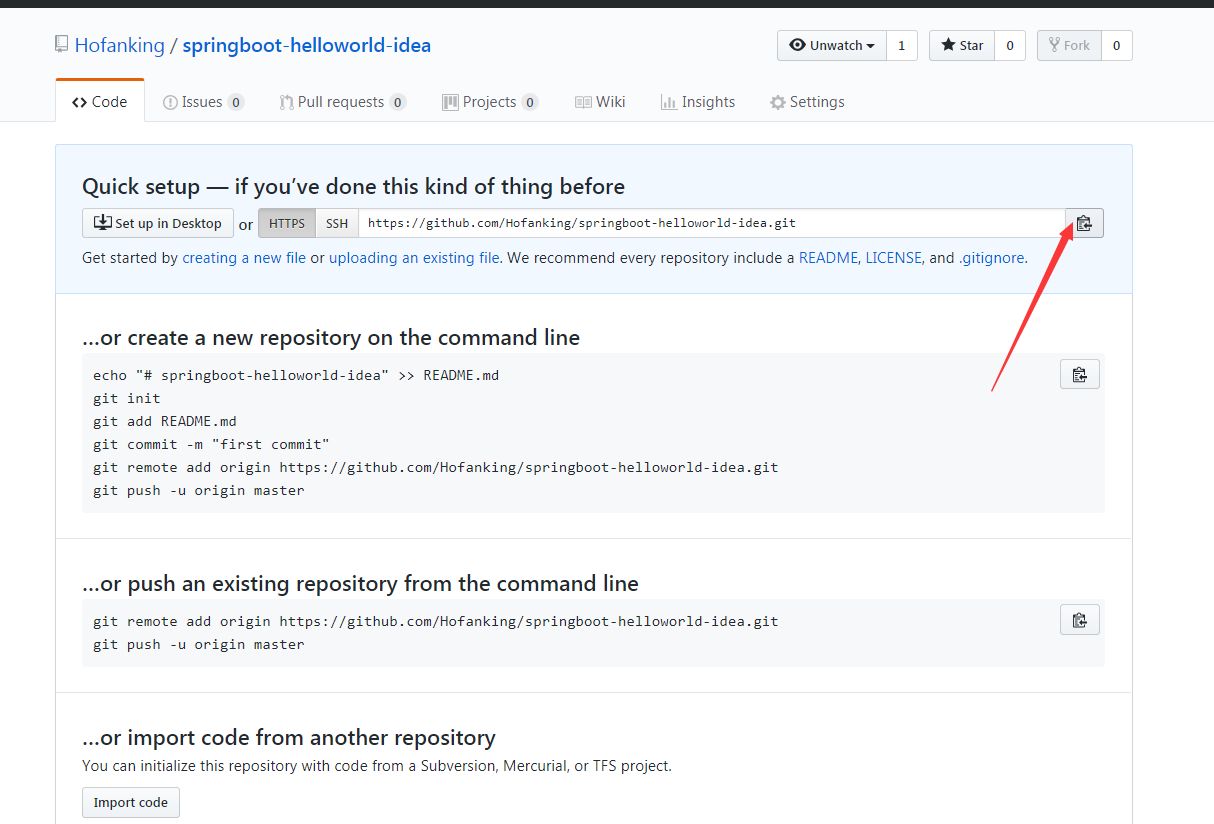The height and width of the screenshot is (824, 1214).
Task: Open the Unwatch notifications dropdown
Action: tap(832, 45)
